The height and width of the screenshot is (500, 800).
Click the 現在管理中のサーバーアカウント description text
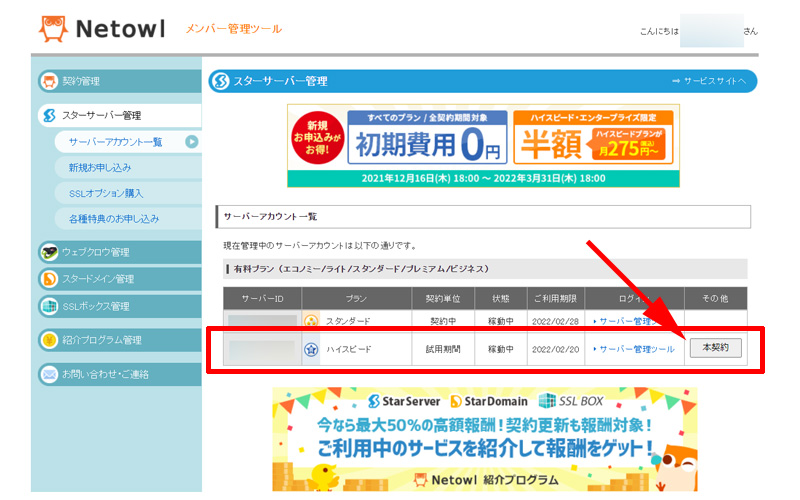[x=320, y=246]
